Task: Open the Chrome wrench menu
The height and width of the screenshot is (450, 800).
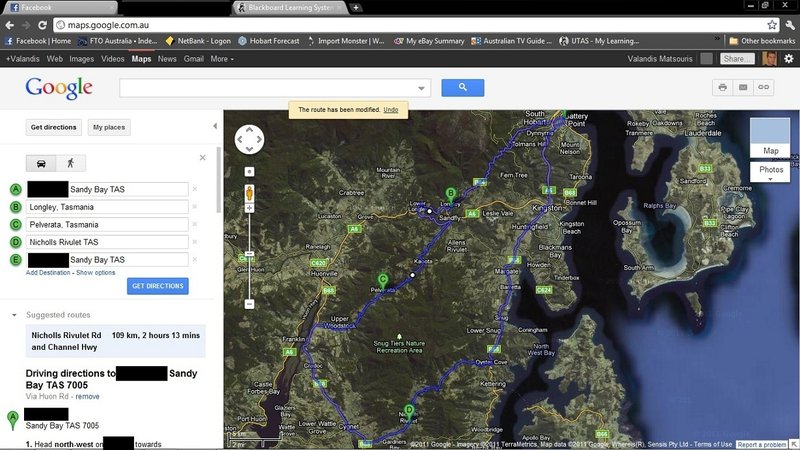Action: tap(790, 25)
